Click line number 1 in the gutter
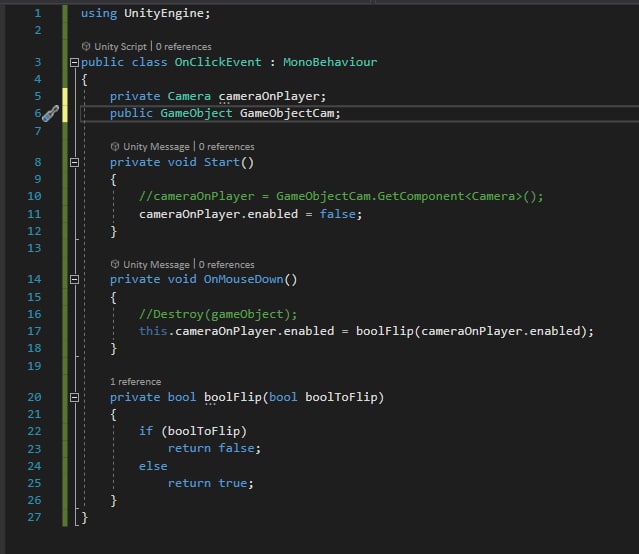 tap(37, 13)
